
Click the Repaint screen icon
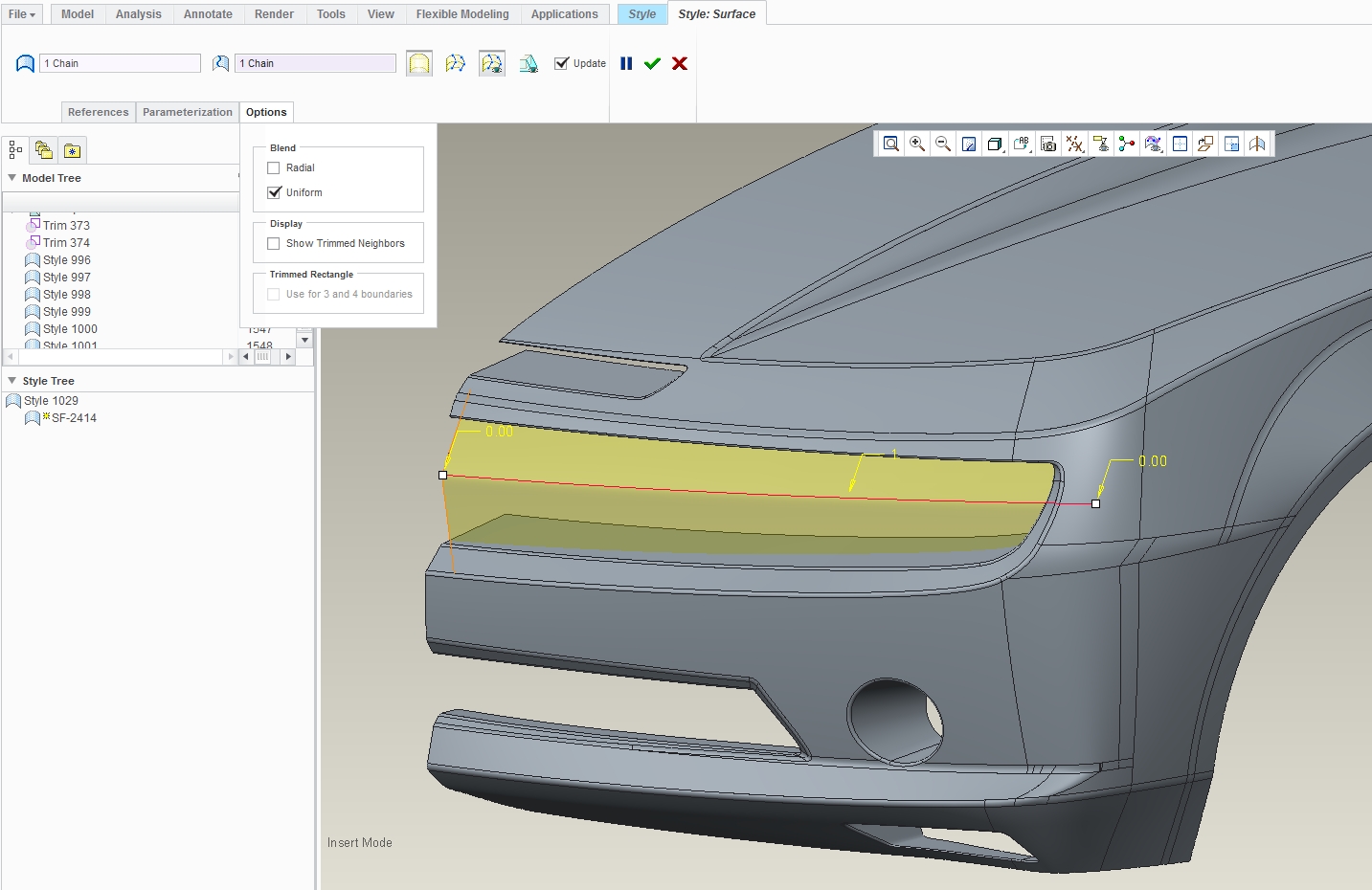tap(969, 144)
